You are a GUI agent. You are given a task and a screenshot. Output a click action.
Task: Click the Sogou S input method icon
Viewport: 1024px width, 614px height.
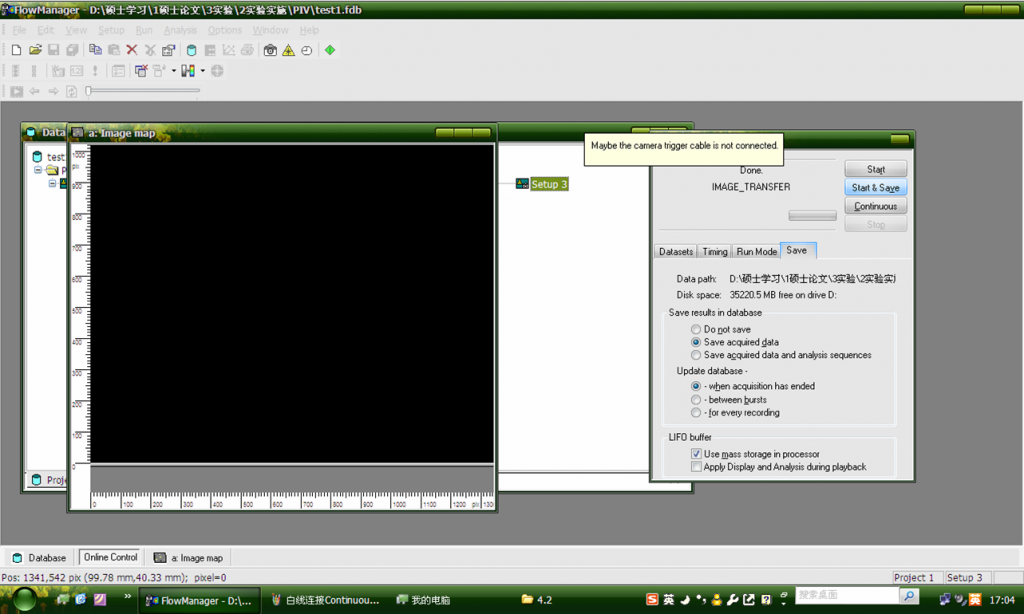(x=652, y=599)
